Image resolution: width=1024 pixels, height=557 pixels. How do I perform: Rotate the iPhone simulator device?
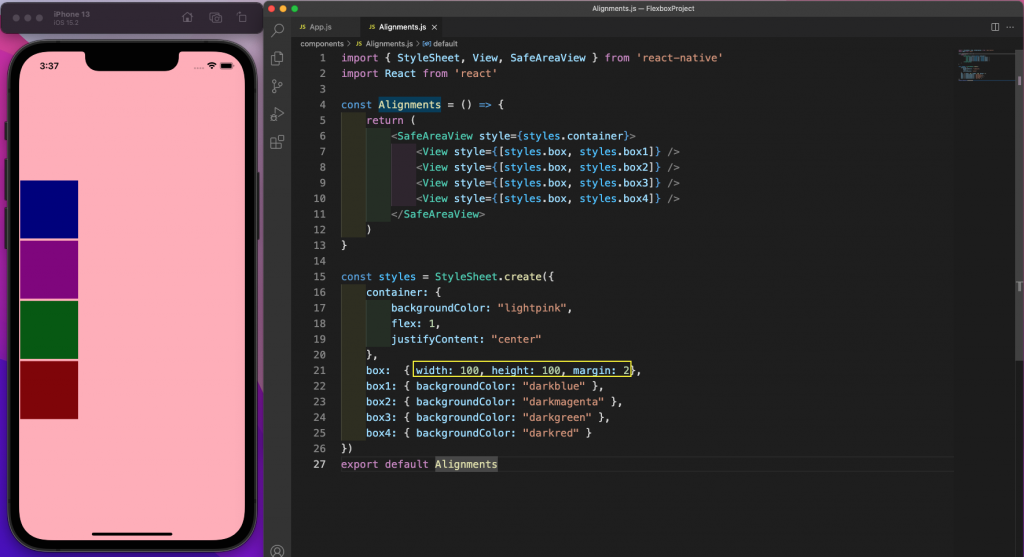pos(242,18)
